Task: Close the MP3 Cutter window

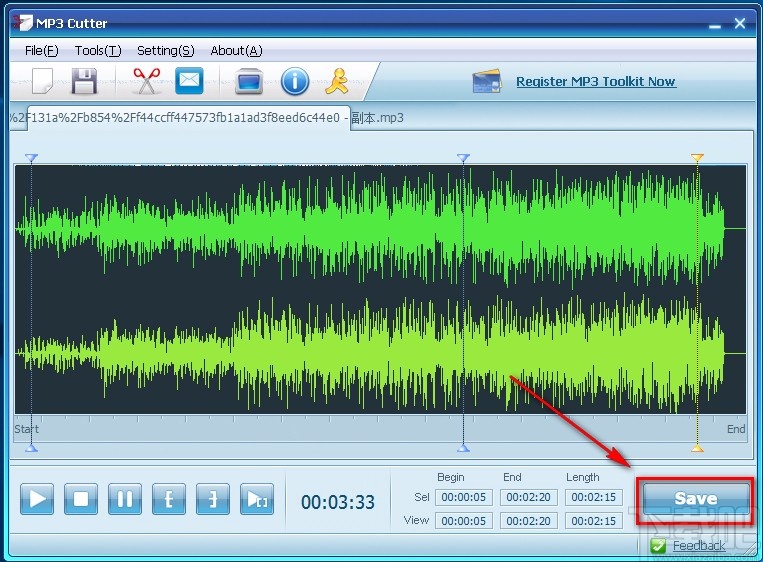Action: (740, 23)
